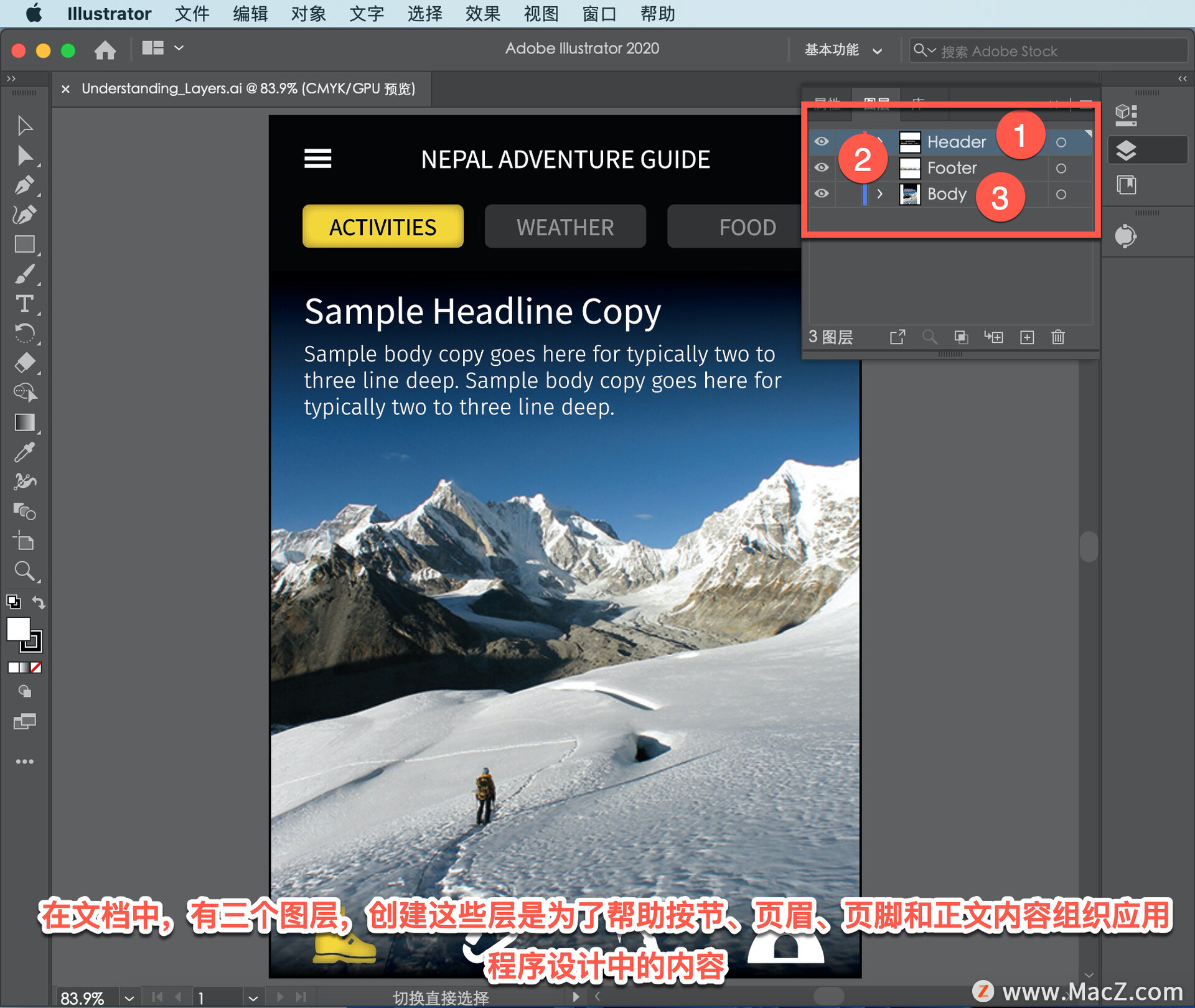Open the 基本功能 workspace dropdown
Image resolution: width=1195 pixels, height=1008 pixels.
(x=843, y=50)
